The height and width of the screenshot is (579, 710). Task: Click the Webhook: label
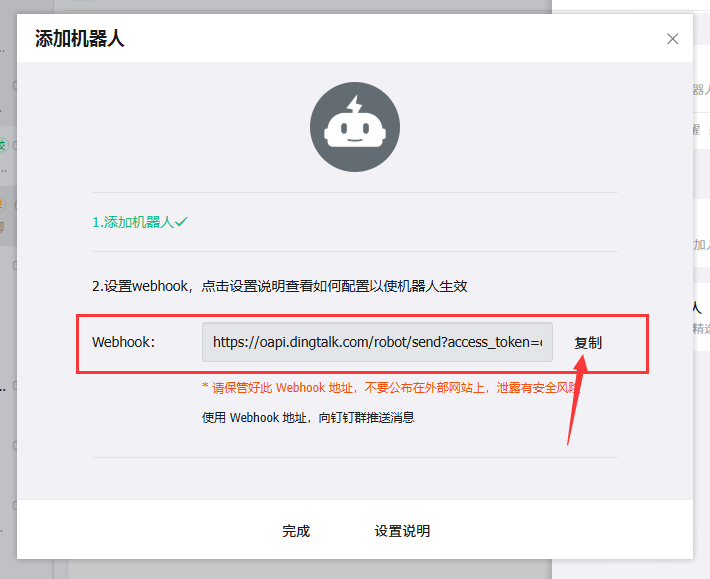tap(124, 342)
